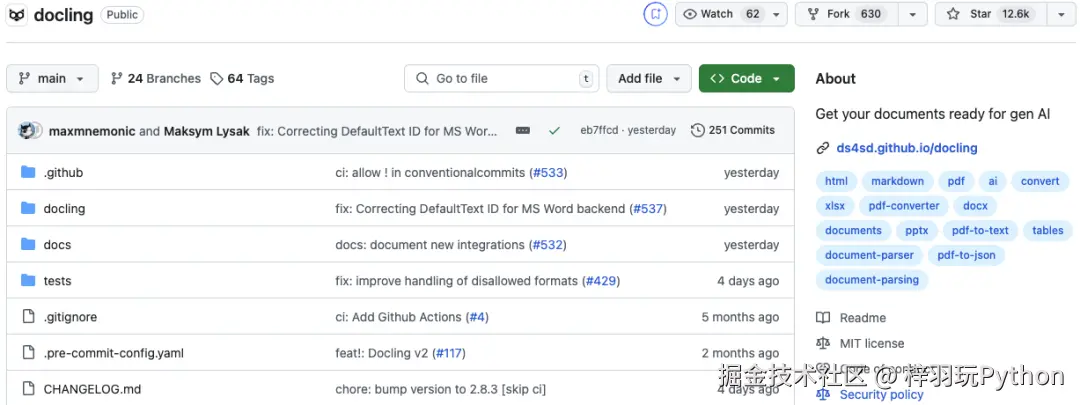Open the 251 Commits history
The width and height of the screenshot is (1080, 405).
(x=733, y=130)
